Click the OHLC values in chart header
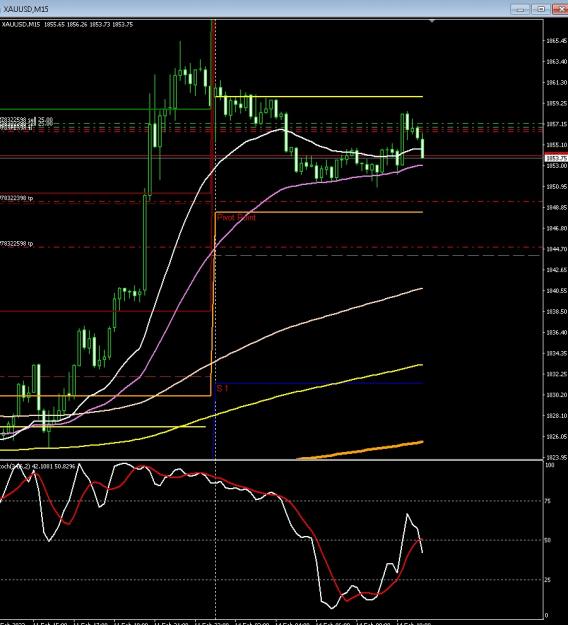Viewport: 568px width, 625px height. pyautogui.click(x=88, y=24)
